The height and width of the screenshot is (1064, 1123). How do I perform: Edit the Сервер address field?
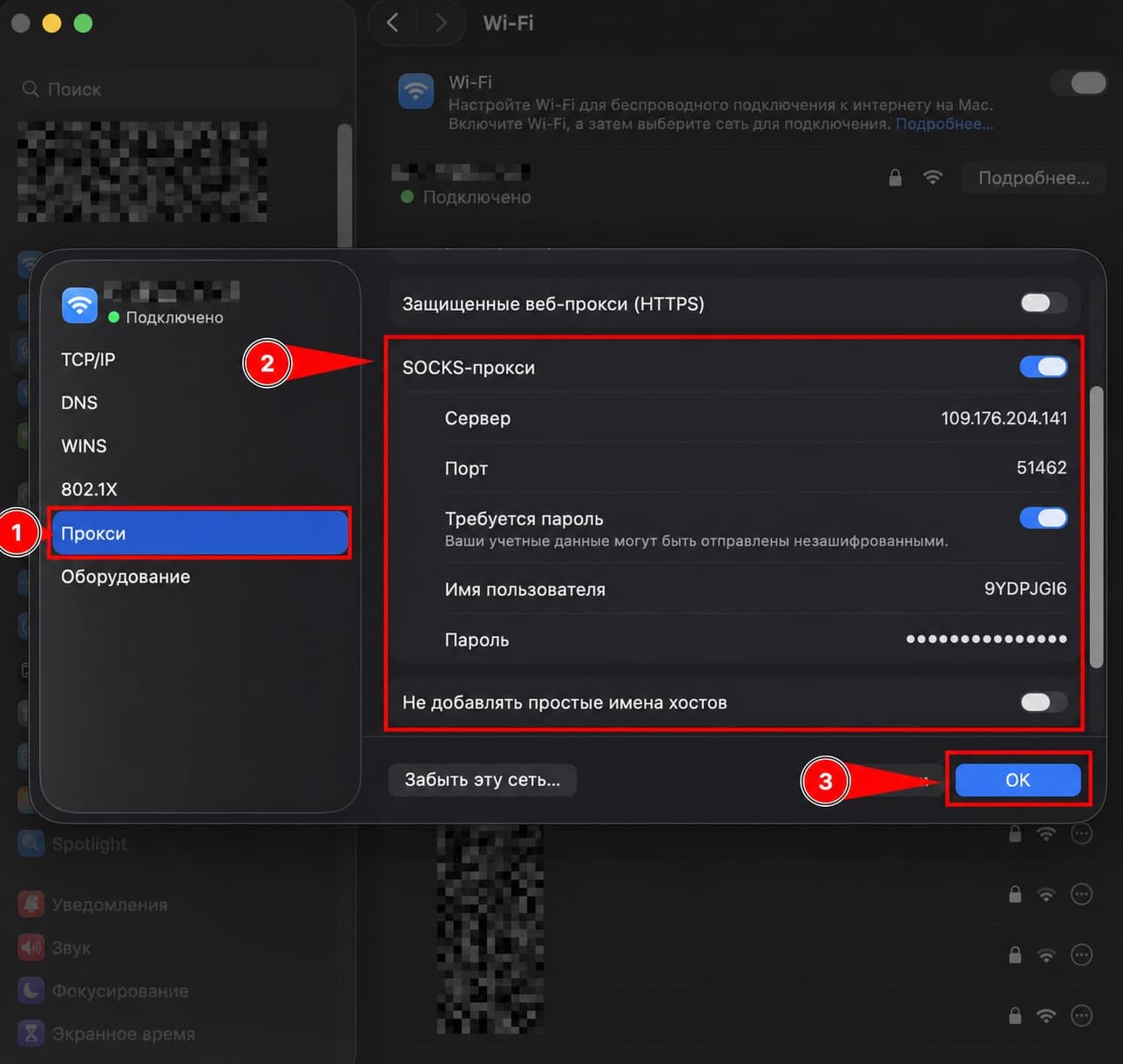(x=1004, y=418)
